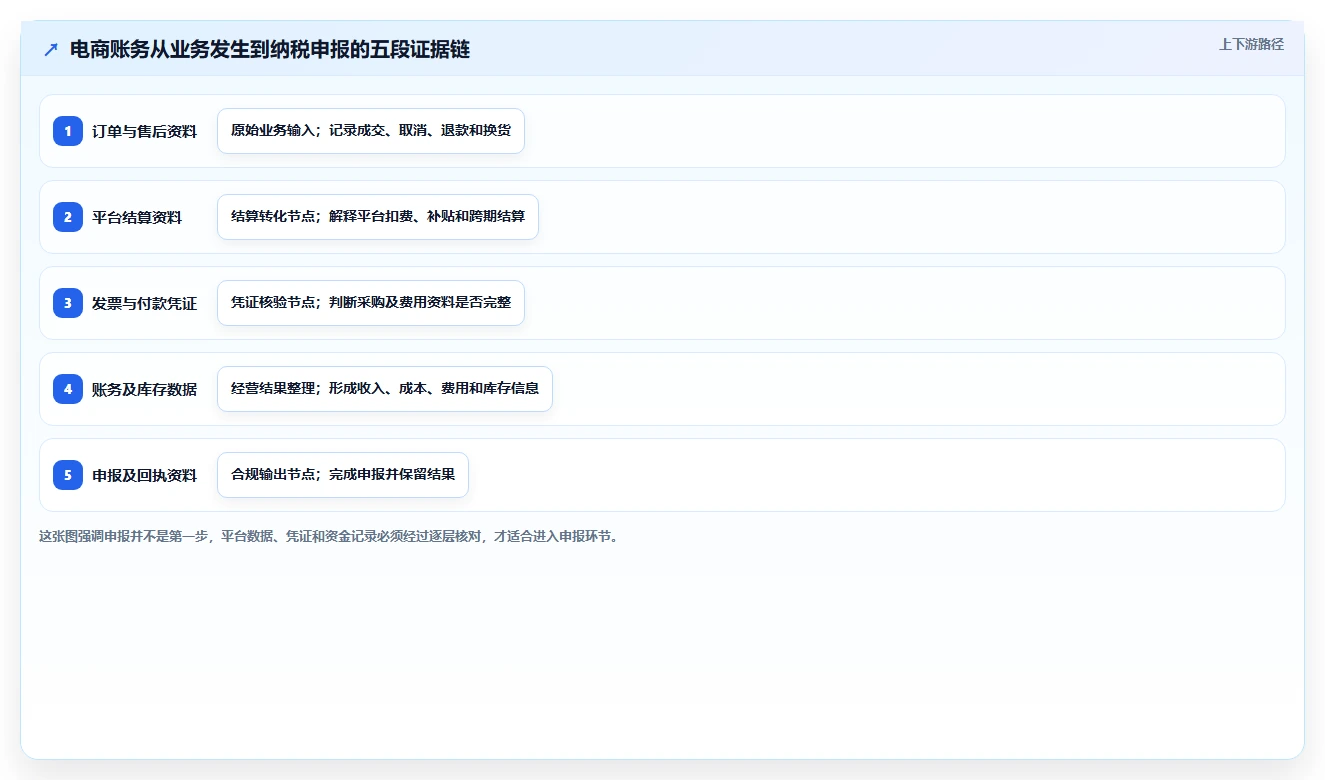Click the step 1 number badge
1325x780 pixels.
coord(68,131)
